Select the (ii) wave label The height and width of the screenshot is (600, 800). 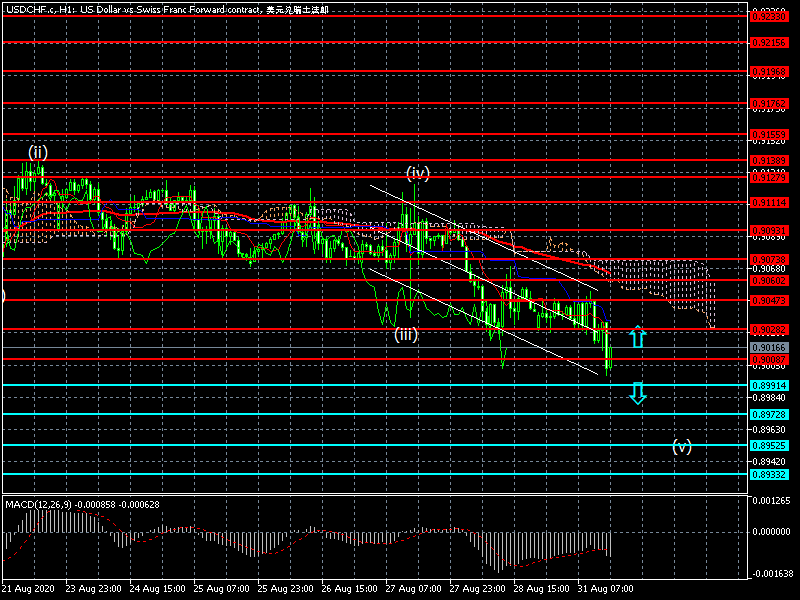[x=37, y=152]
